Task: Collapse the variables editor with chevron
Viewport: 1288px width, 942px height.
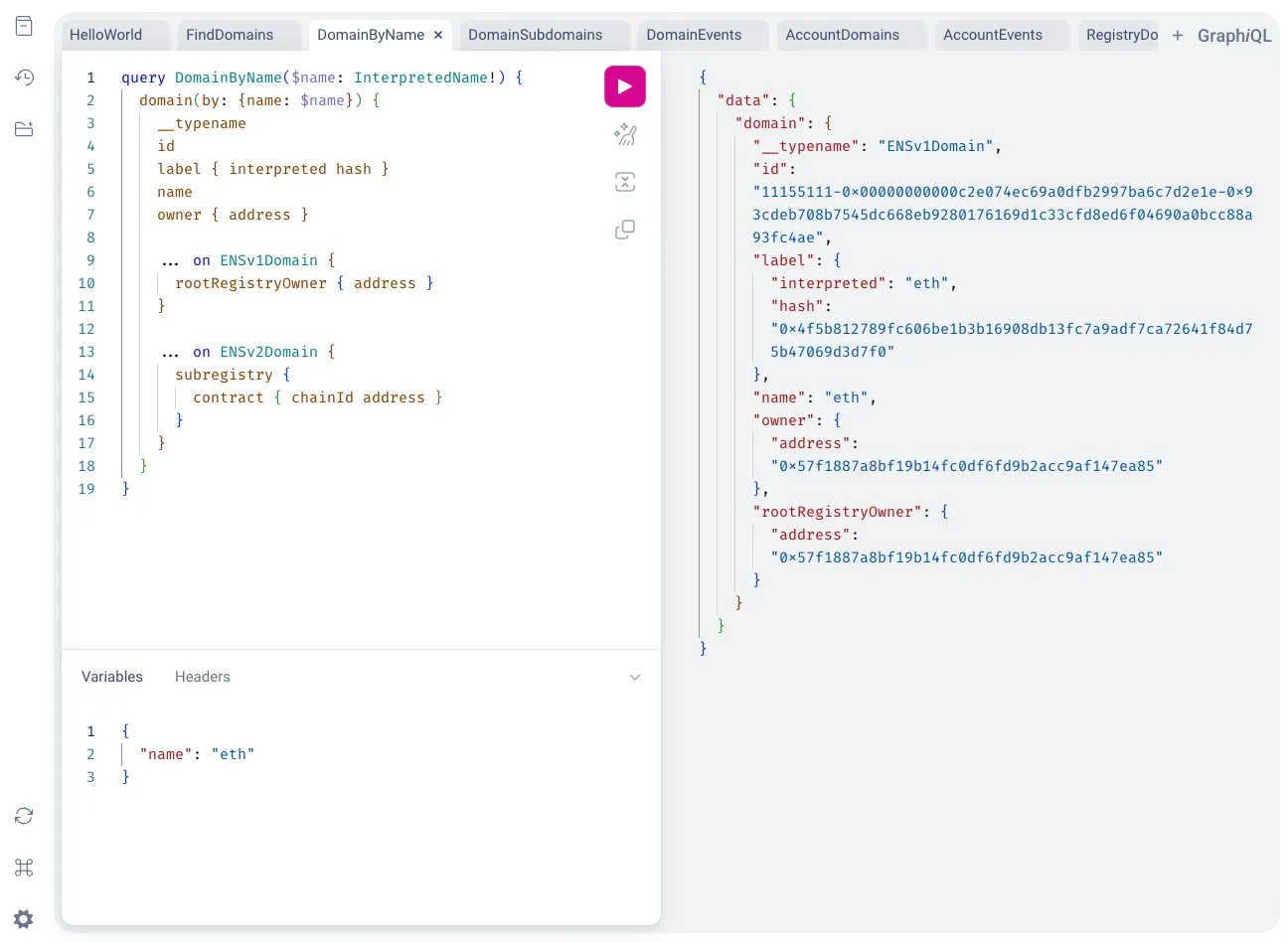Action: (635, 677)
